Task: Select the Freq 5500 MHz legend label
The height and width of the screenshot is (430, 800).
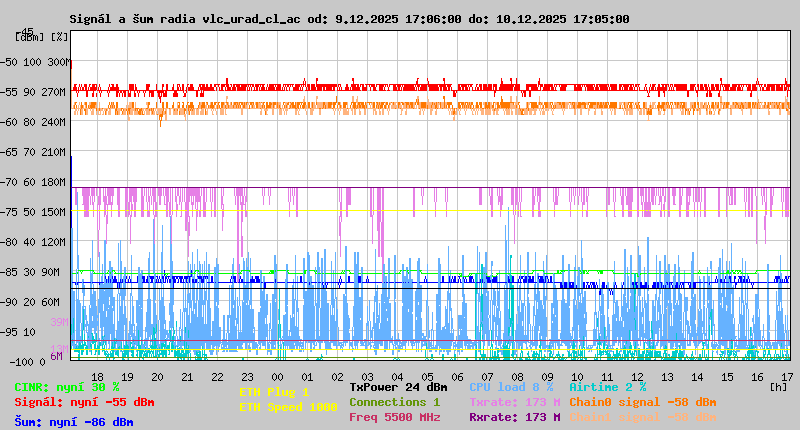Action: pos(394,417)
